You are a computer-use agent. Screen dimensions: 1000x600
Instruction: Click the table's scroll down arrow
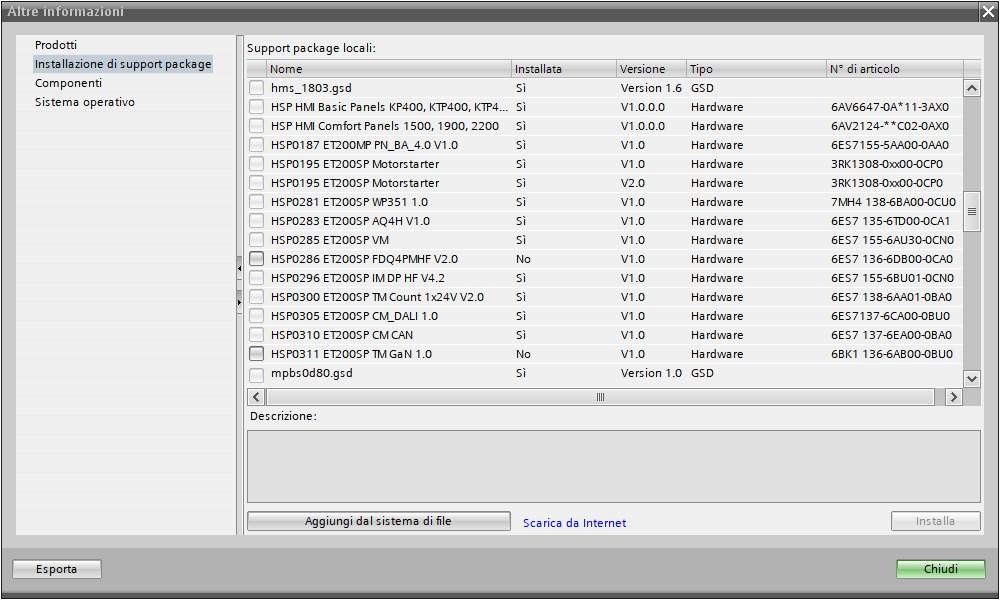tap(971, 379)
